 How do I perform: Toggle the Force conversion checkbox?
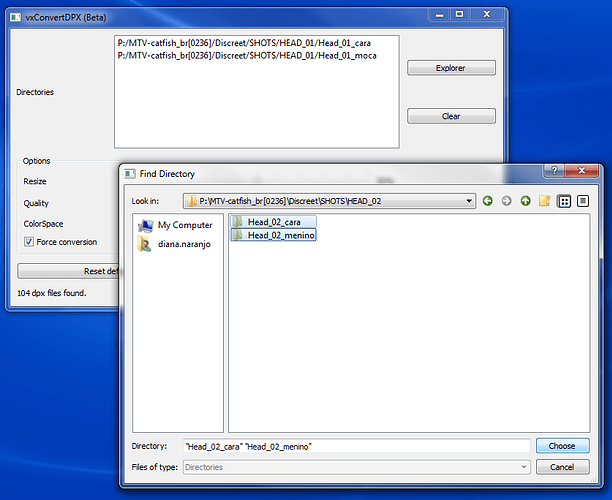pos(29,242)
